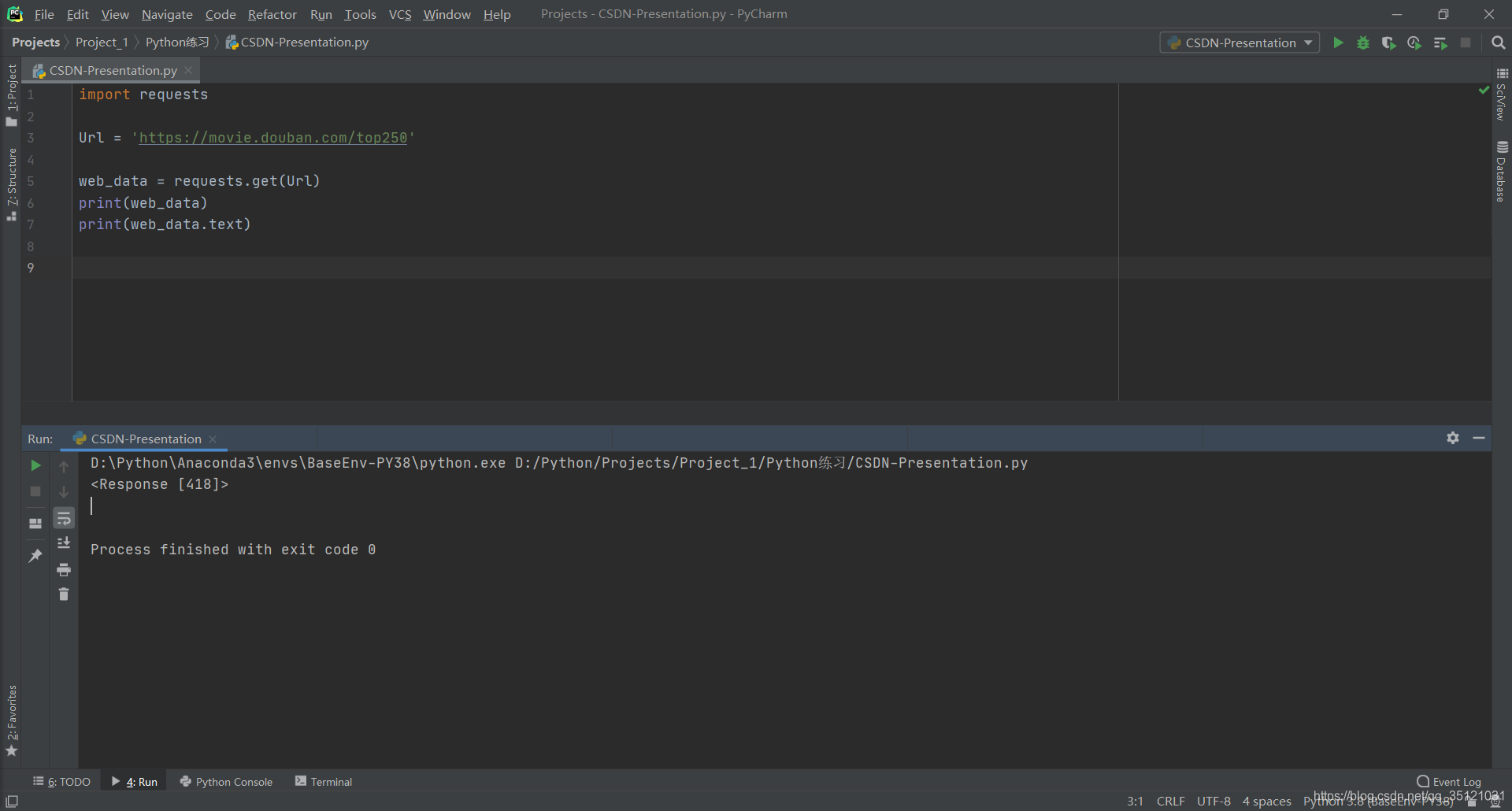Start debugging with the bug icon
1512x811 pixels.
click(x=1363, y=43)
